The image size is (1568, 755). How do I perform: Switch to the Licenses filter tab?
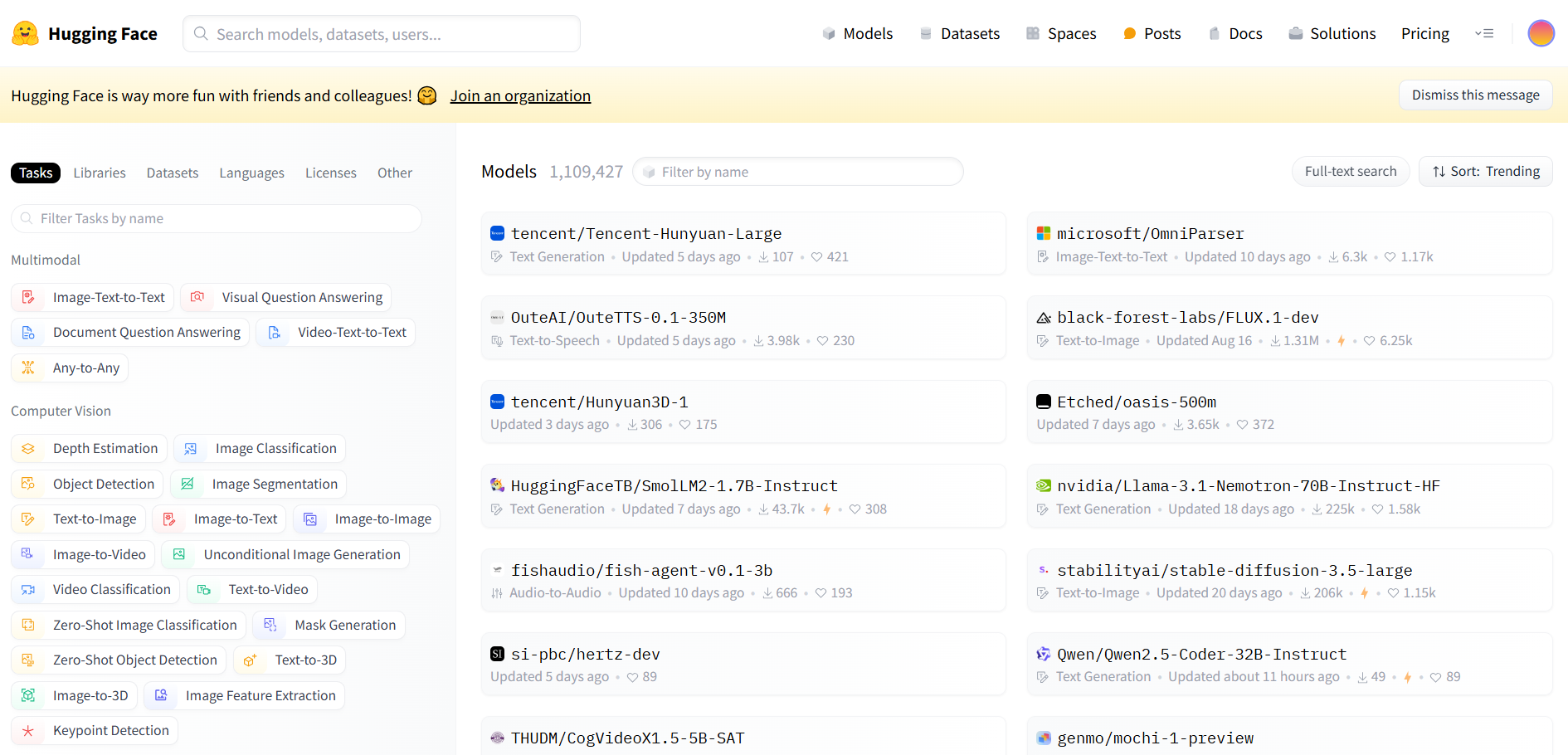tap(331, 173)
